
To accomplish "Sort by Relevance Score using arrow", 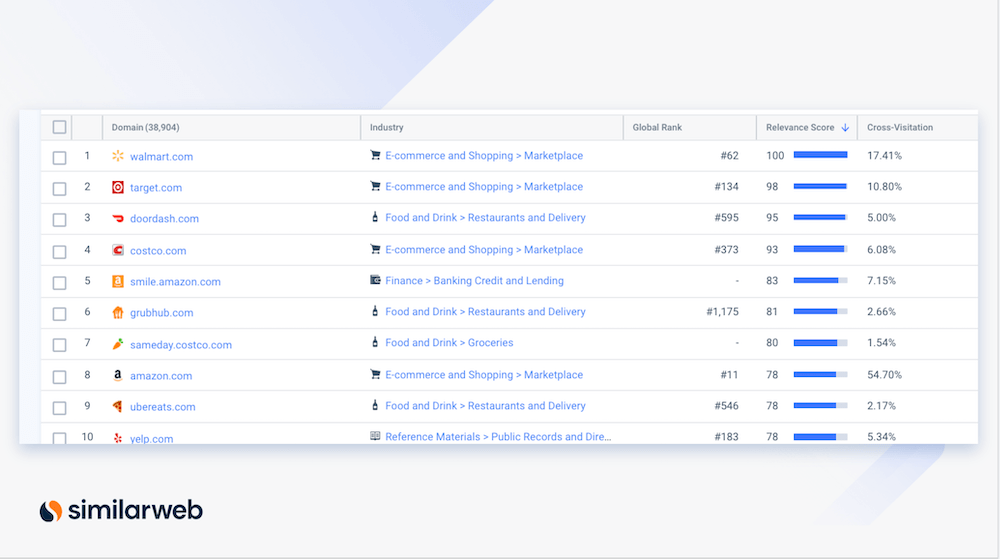I will pos(845,128).
